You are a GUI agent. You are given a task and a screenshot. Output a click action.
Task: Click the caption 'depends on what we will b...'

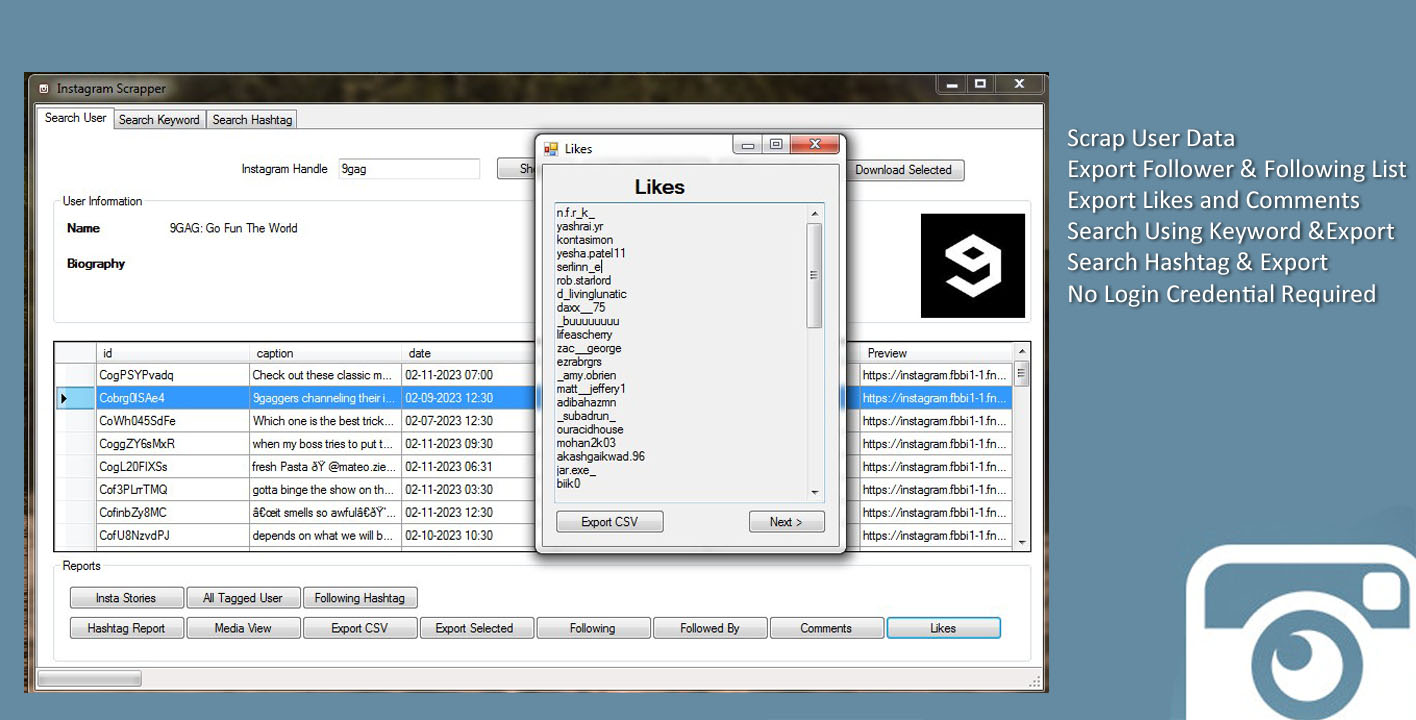point(323,536)
